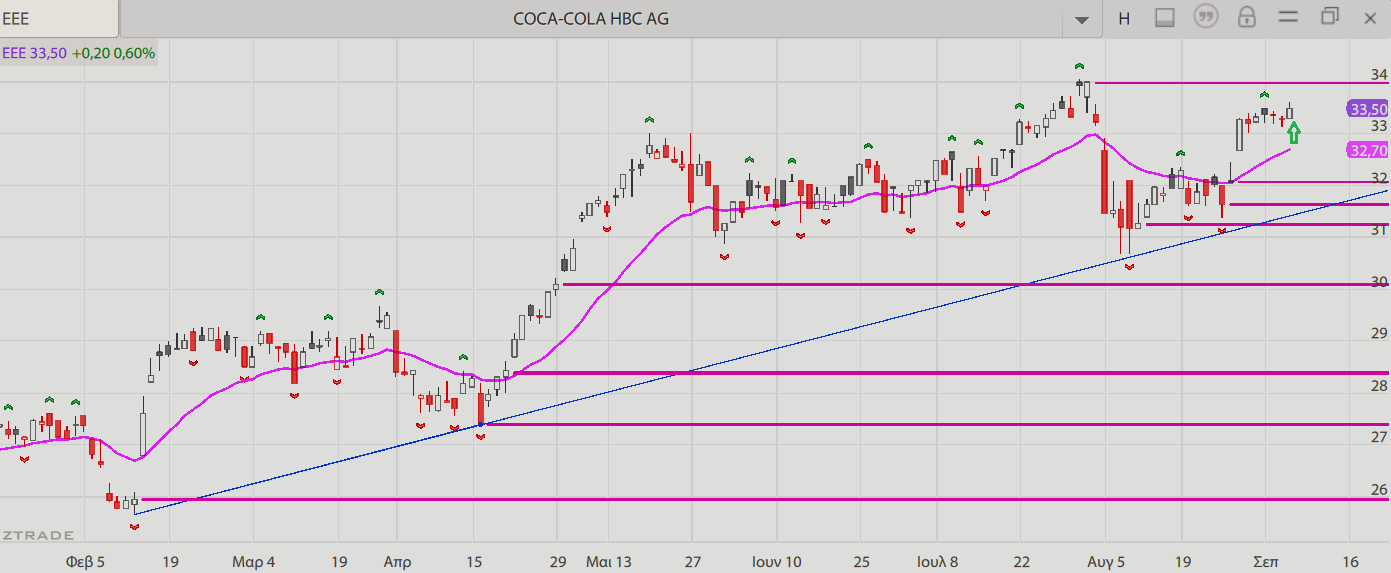Screen dimensions: 1391x573
Task: Click the 30 price axis label
Action: click(x=1379, y=282)
